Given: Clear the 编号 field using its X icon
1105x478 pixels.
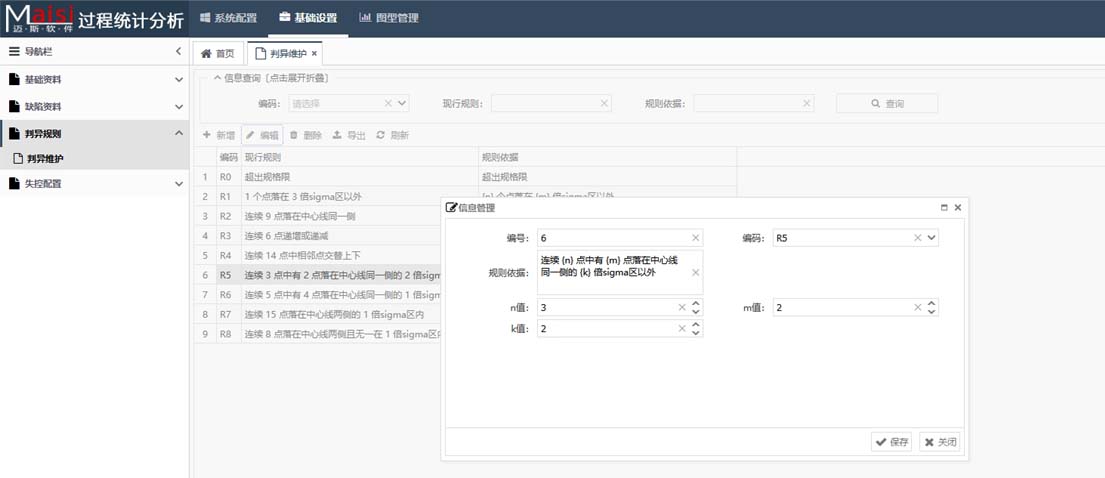Looking at the screenshot, I should click(695, 238).
